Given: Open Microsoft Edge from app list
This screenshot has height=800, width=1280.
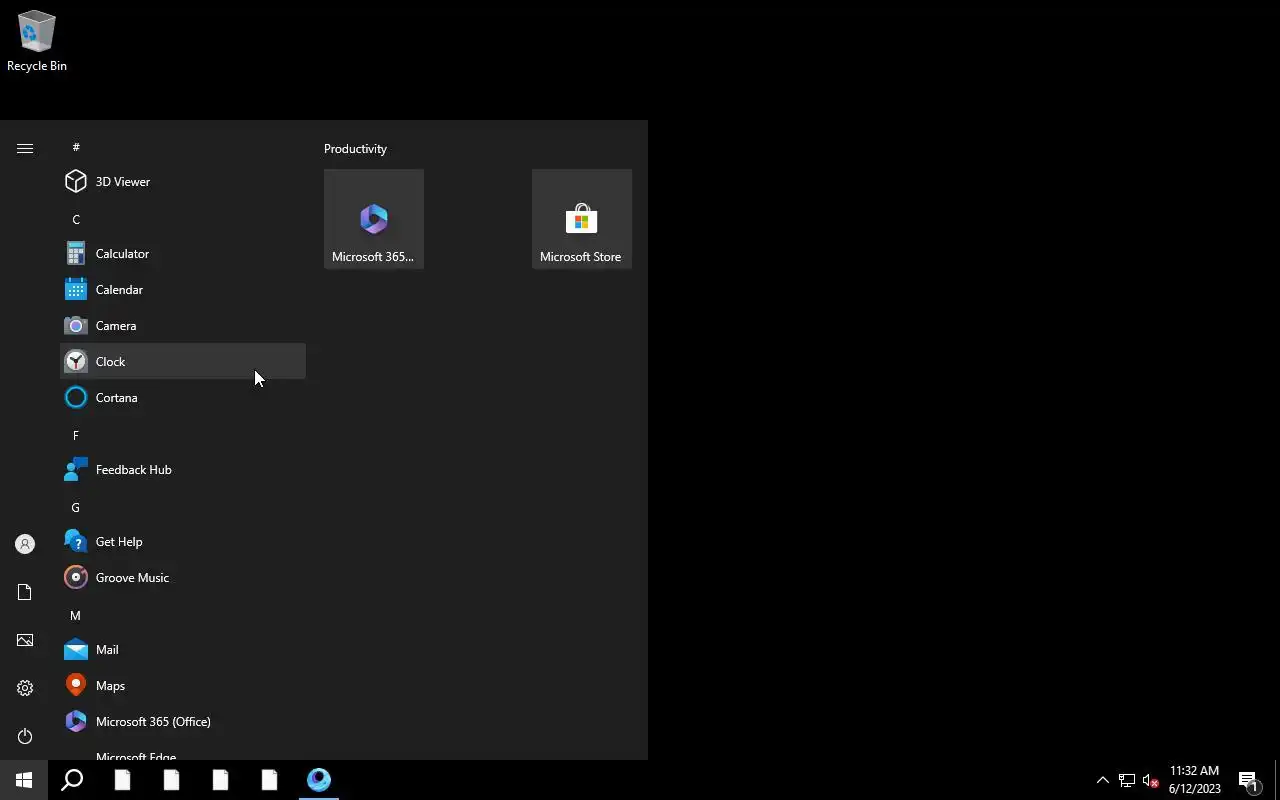Looking at the screenshot, I should (183, 752).
